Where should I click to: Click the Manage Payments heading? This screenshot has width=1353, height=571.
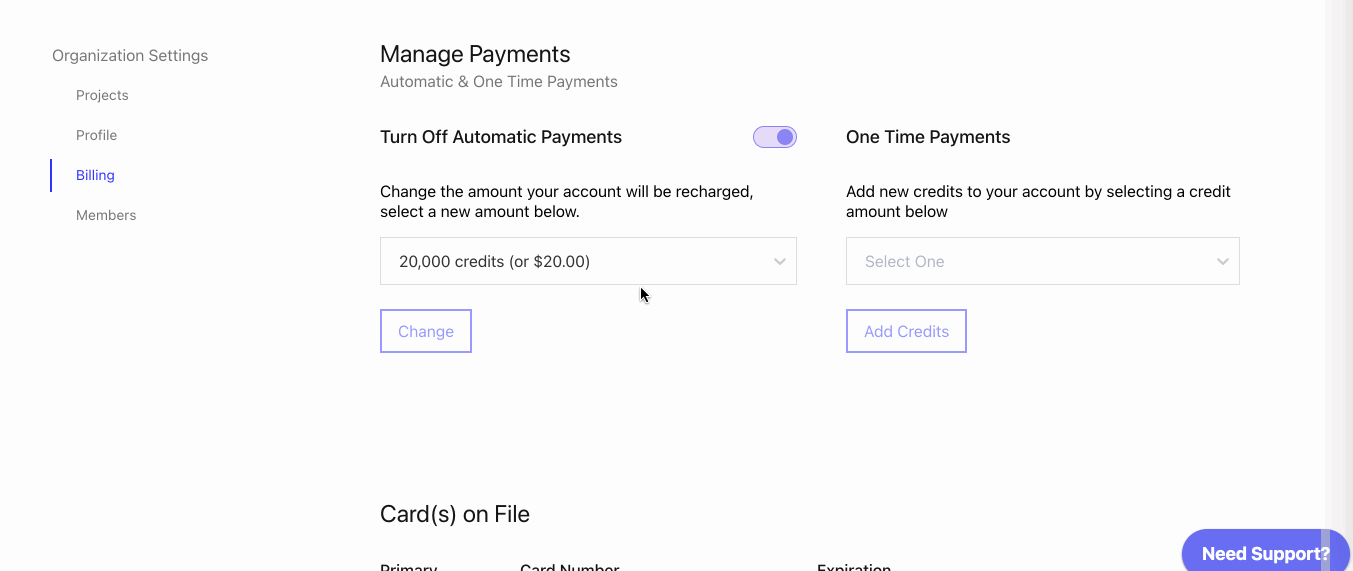[x=475, y=54]
